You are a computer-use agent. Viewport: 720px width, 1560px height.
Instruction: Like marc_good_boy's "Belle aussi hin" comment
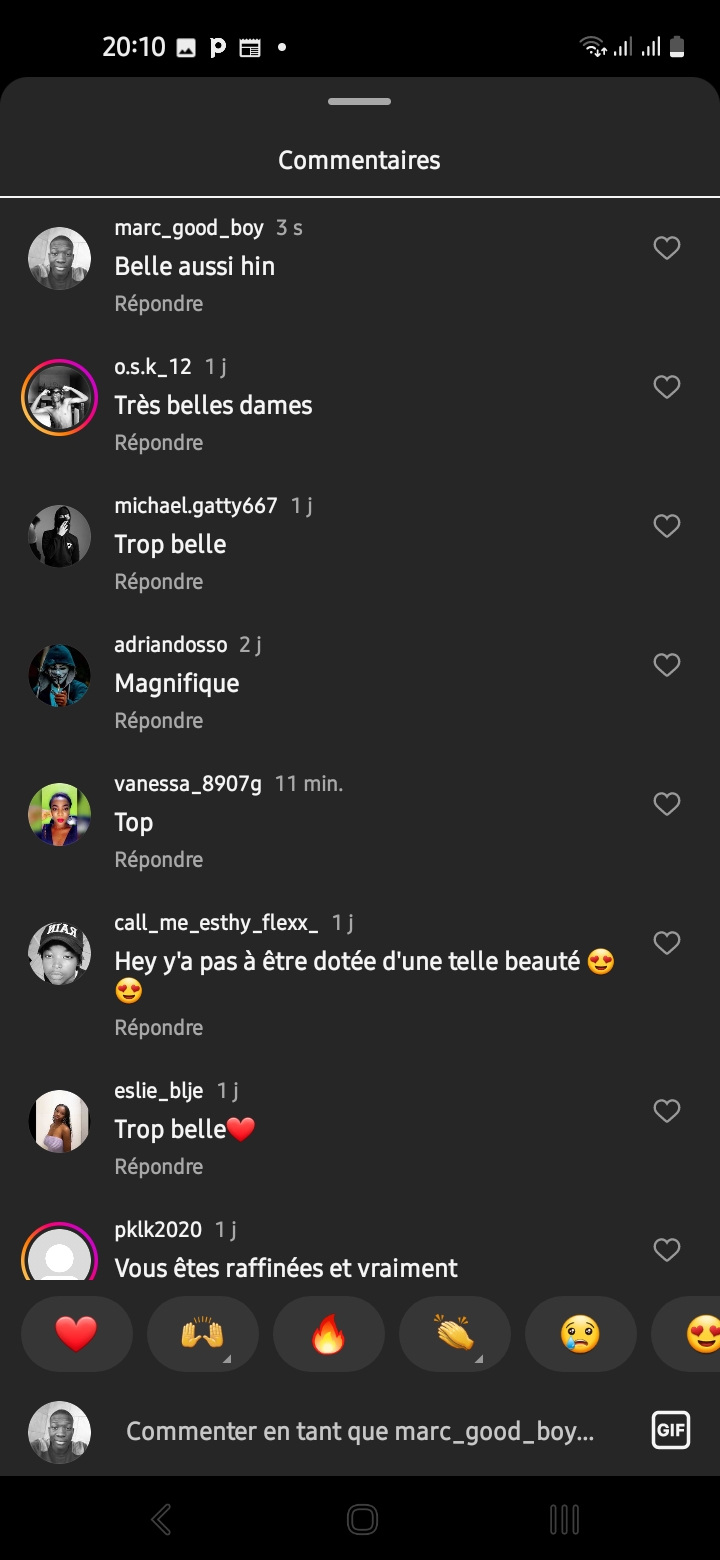coord(666,248)
